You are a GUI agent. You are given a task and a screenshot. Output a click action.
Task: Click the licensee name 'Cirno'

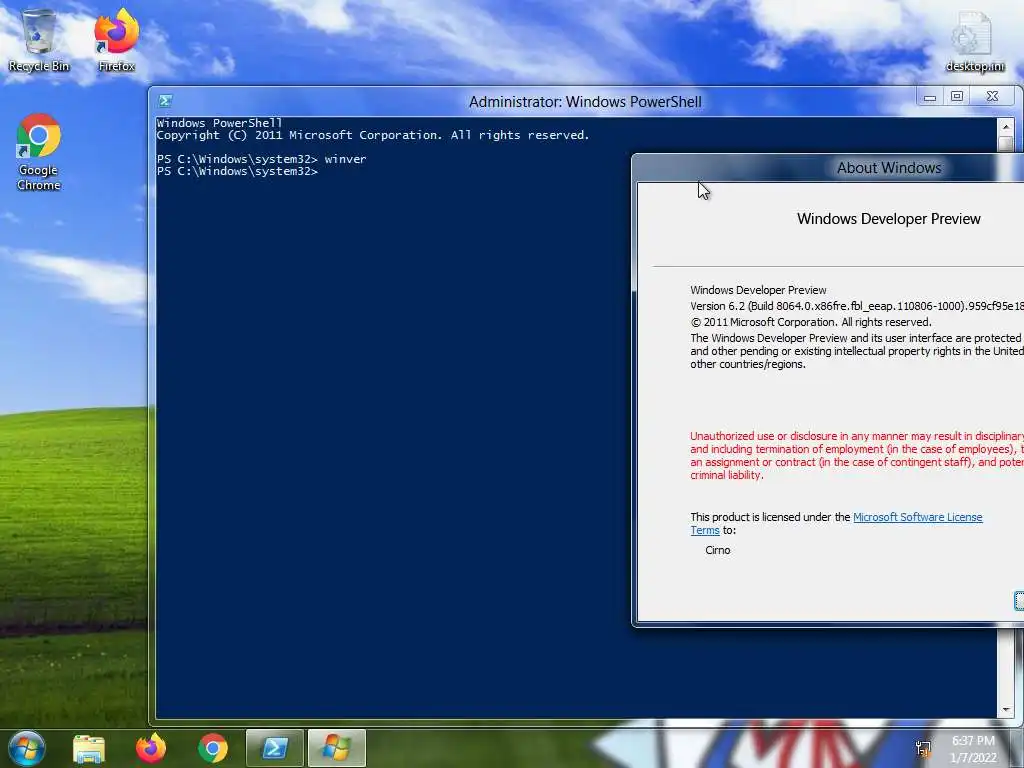pos(718,550)
